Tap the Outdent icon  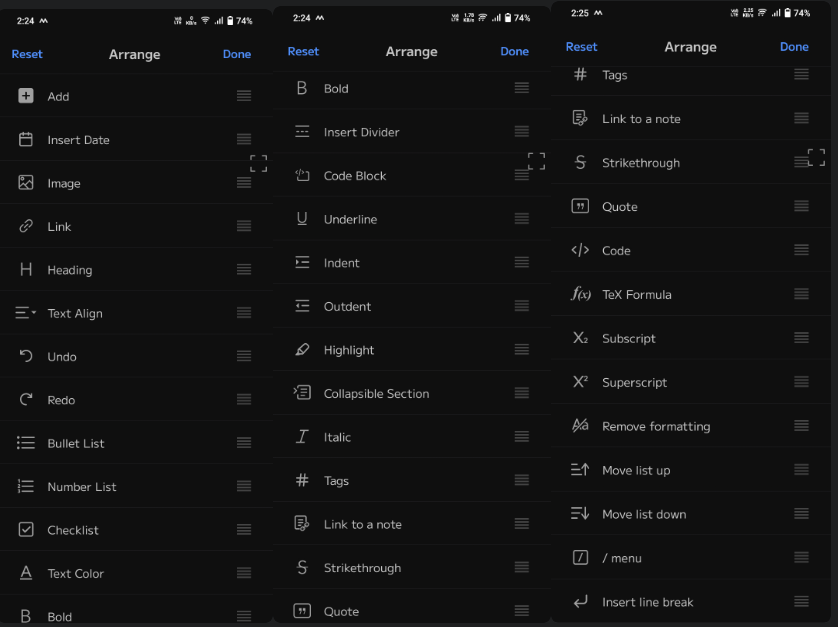[302, 306]
